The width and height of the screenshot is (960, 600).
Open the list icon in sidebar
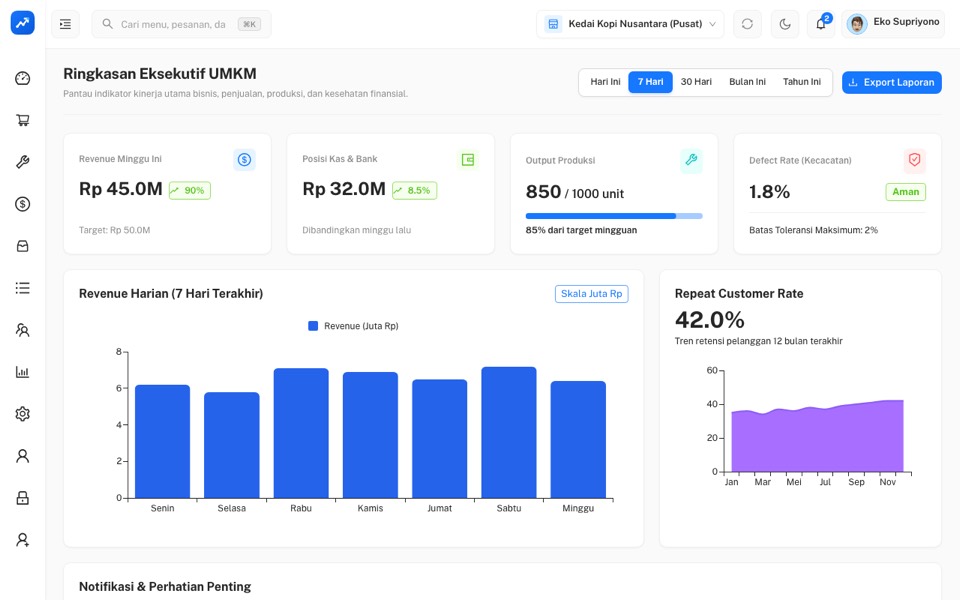tap(23, 288)
